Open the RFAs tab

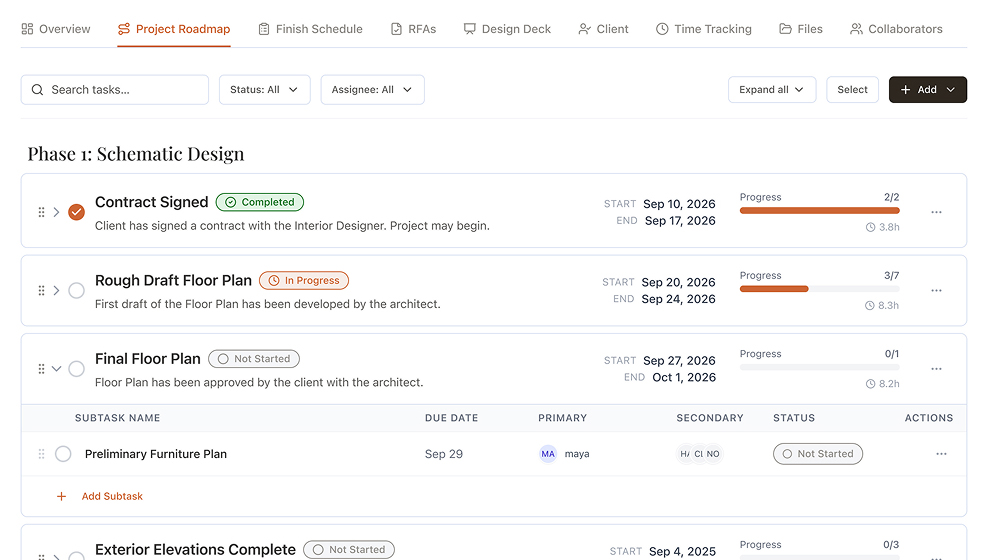[x=413, y=29]
